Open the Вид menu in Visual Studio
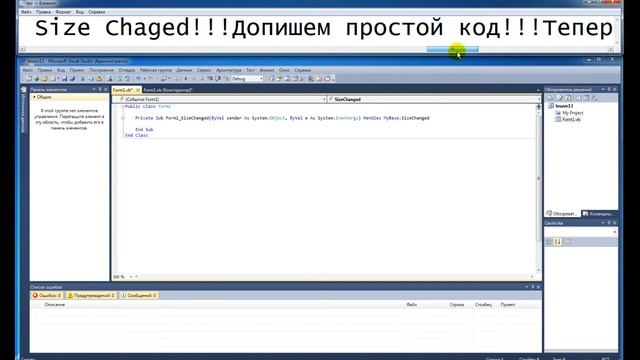The image size is (640, 360). click(x=61, y=70)
